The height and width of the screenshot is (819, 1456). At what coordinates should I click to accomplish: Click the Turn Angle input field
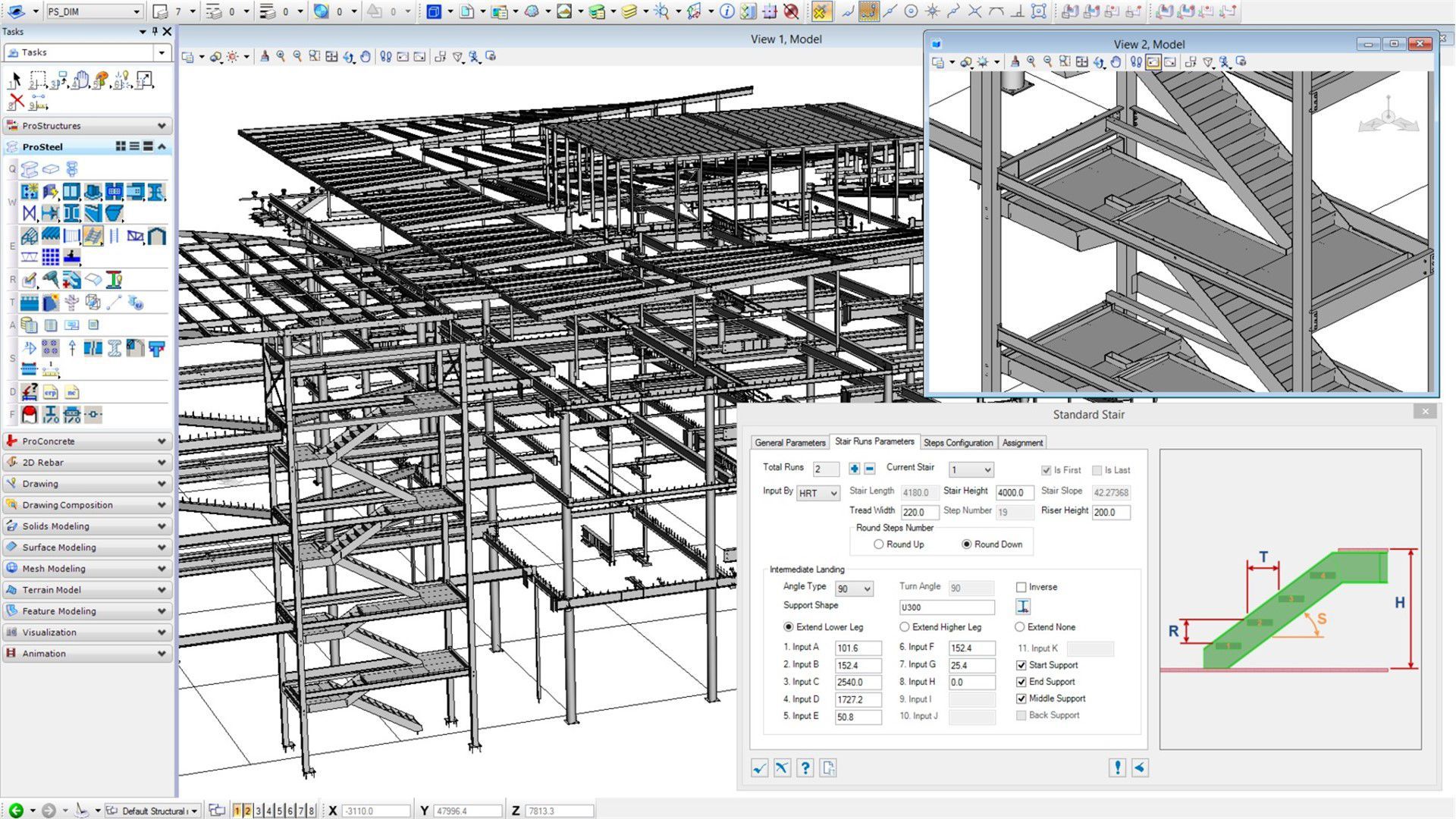(x=971, y=587)
